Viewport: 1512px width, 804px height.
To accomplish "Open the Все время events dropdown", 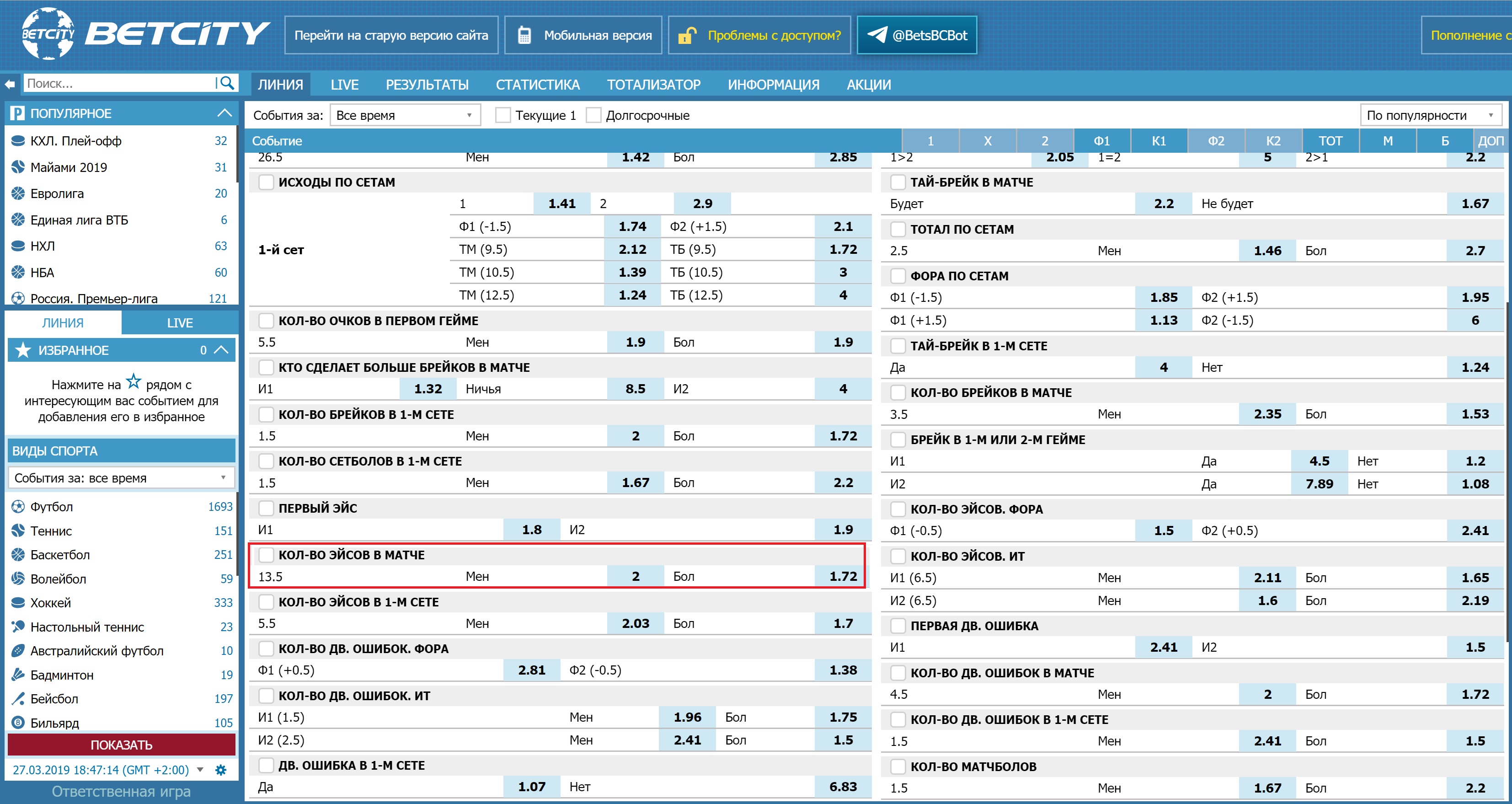I will point(405,115).
